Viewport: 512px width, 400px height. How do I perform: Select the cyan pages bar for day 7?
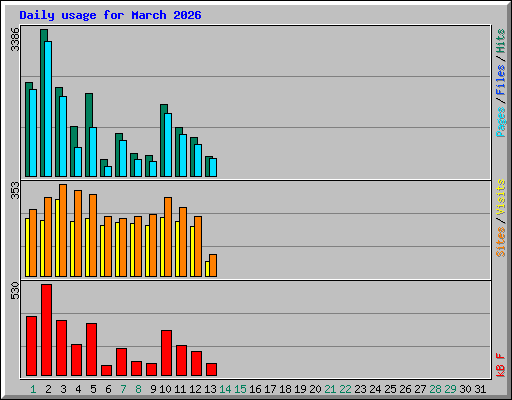point(123,158)
